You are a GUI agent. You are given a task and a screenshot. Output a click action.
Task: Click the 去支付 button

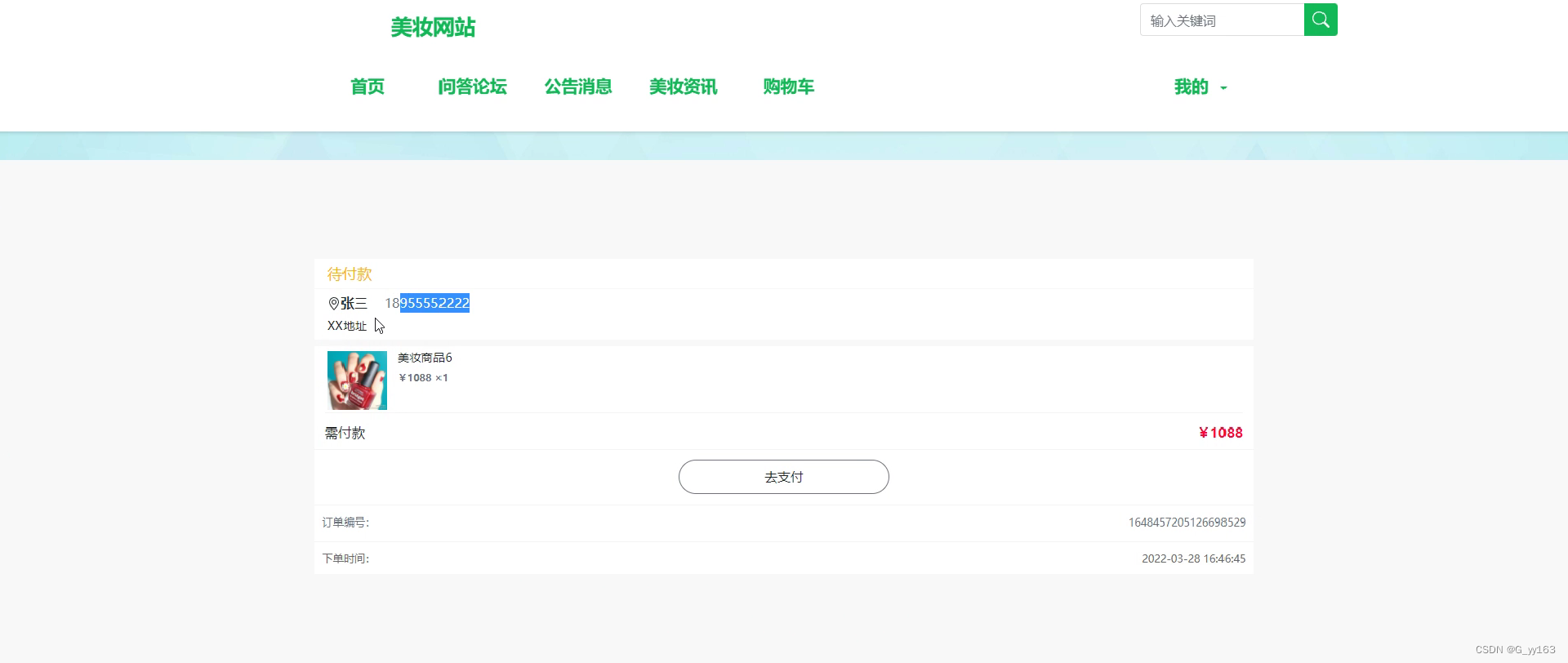point(784,477)
